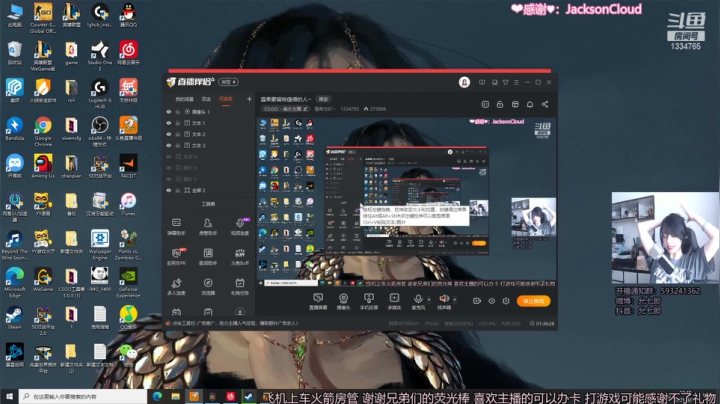720x404 pixels.
Task: Click the ad promotion notice in status bar
Action: (232, 323)
